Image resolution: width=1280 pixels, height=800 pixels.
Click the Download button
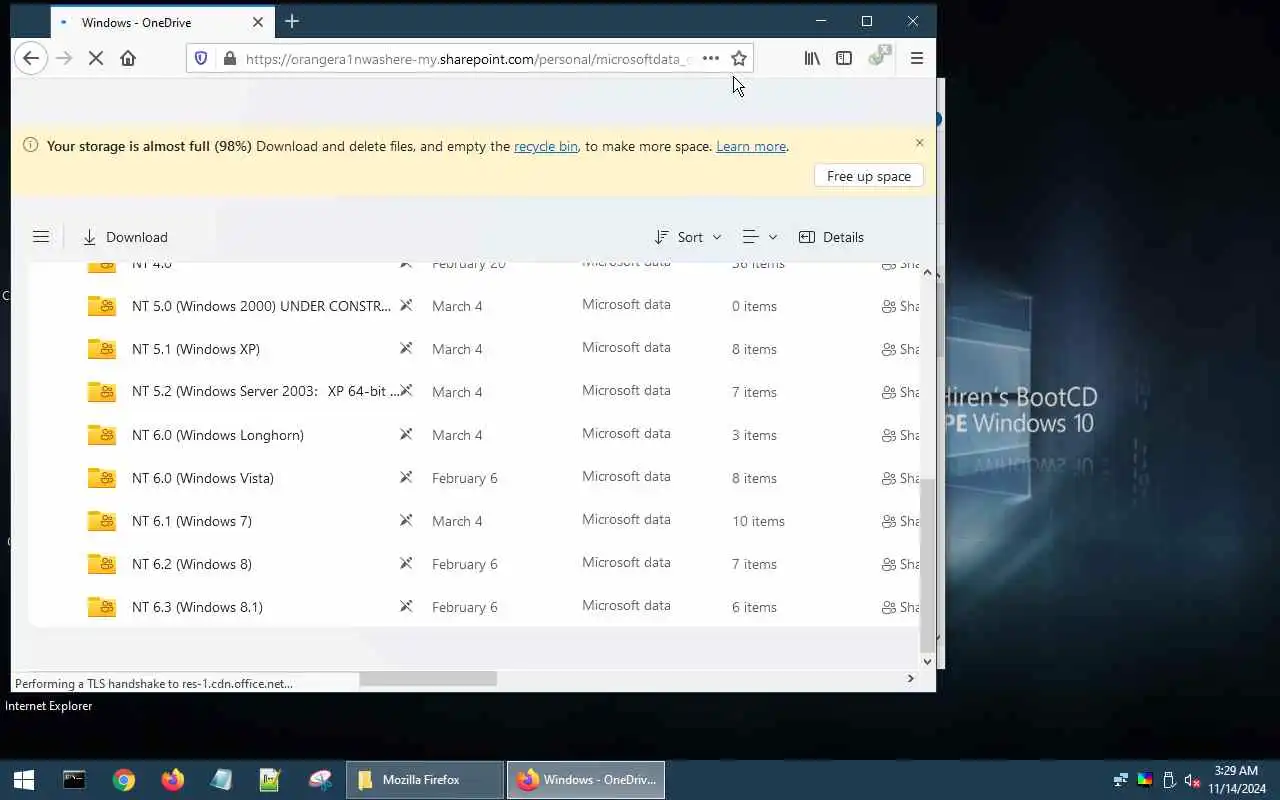[x=125, y=237]
